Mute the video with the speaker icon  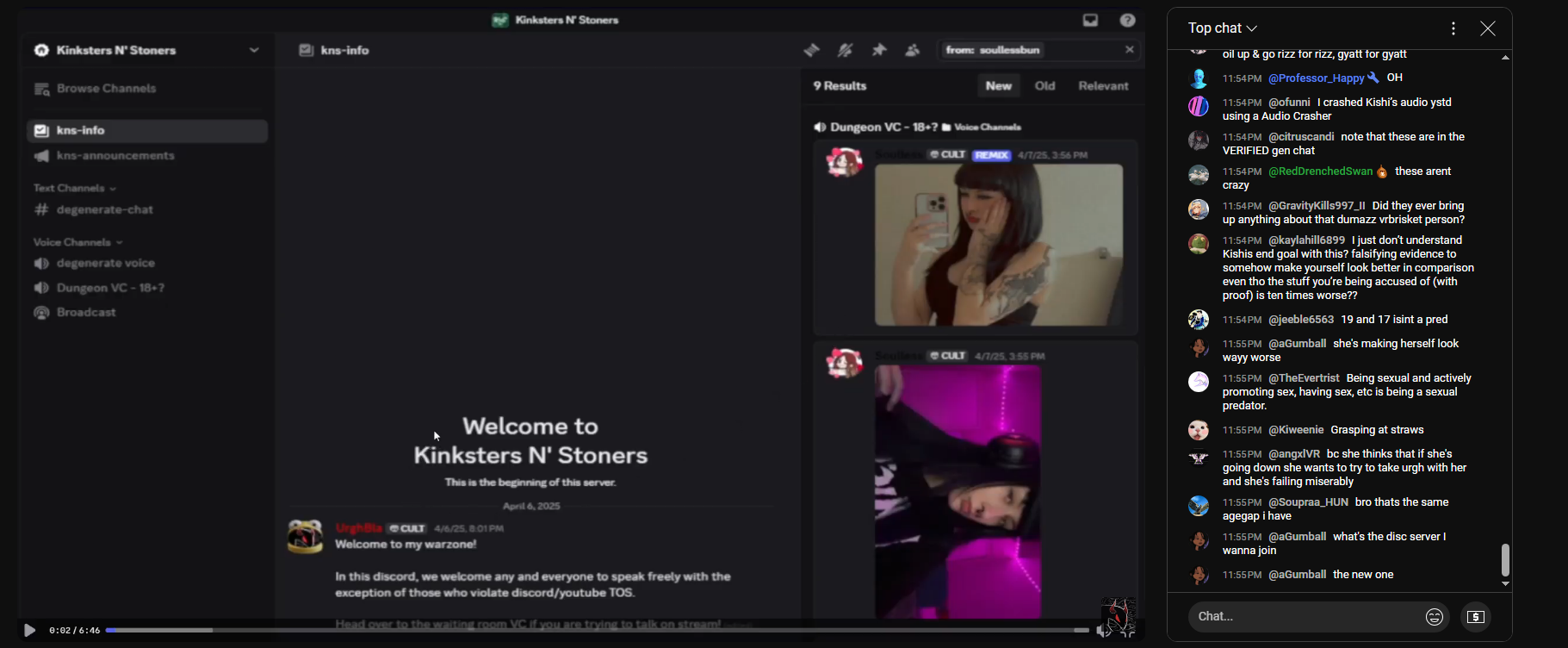pyautogui.click(x=1102, y=631)
